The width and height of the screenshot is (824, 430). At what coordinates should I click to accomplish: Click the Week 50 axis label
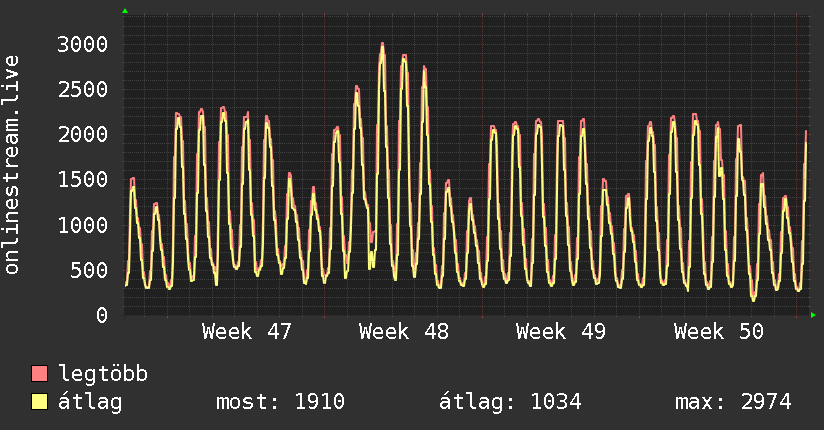click(x=718, y=332)
